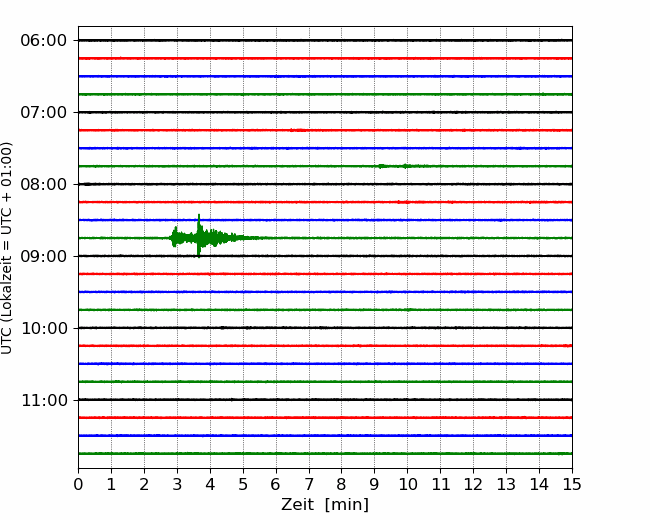Click the x-axis tick label 13

click(506, 484)
